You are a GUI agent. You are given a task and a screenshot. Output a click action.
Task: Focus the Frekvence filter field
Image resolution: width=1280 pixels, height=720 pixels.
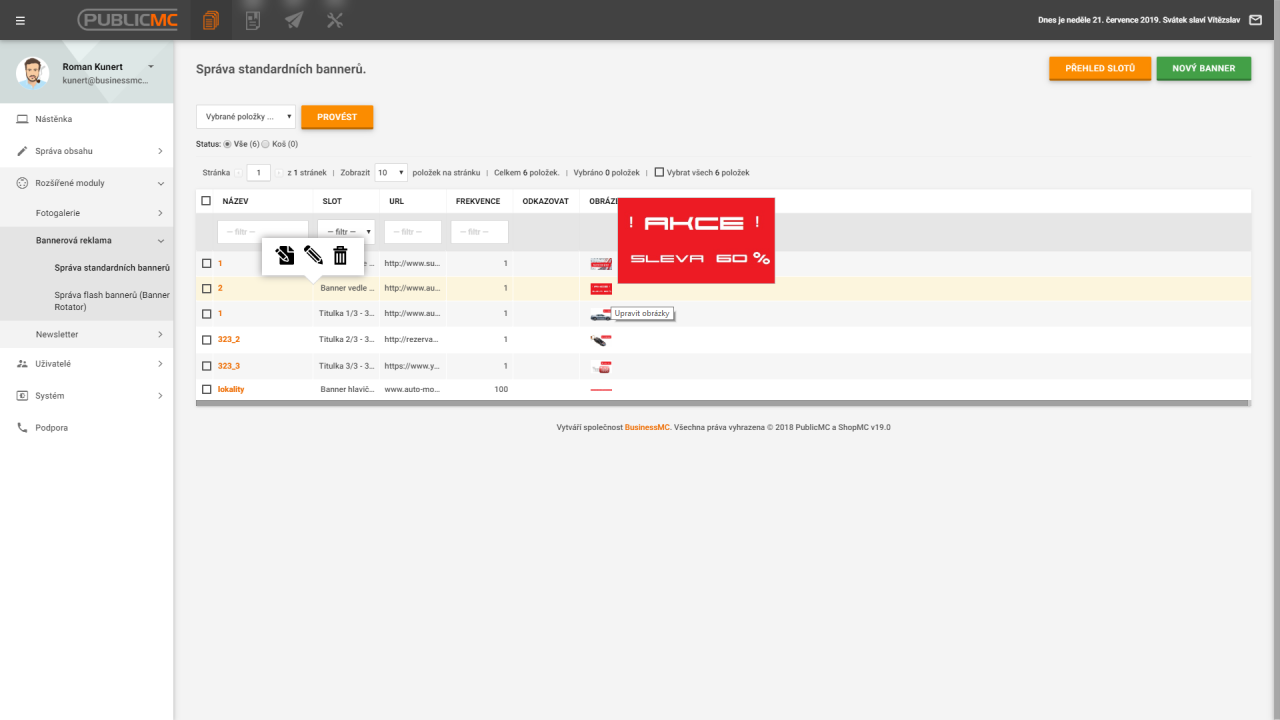pos(479,232)
